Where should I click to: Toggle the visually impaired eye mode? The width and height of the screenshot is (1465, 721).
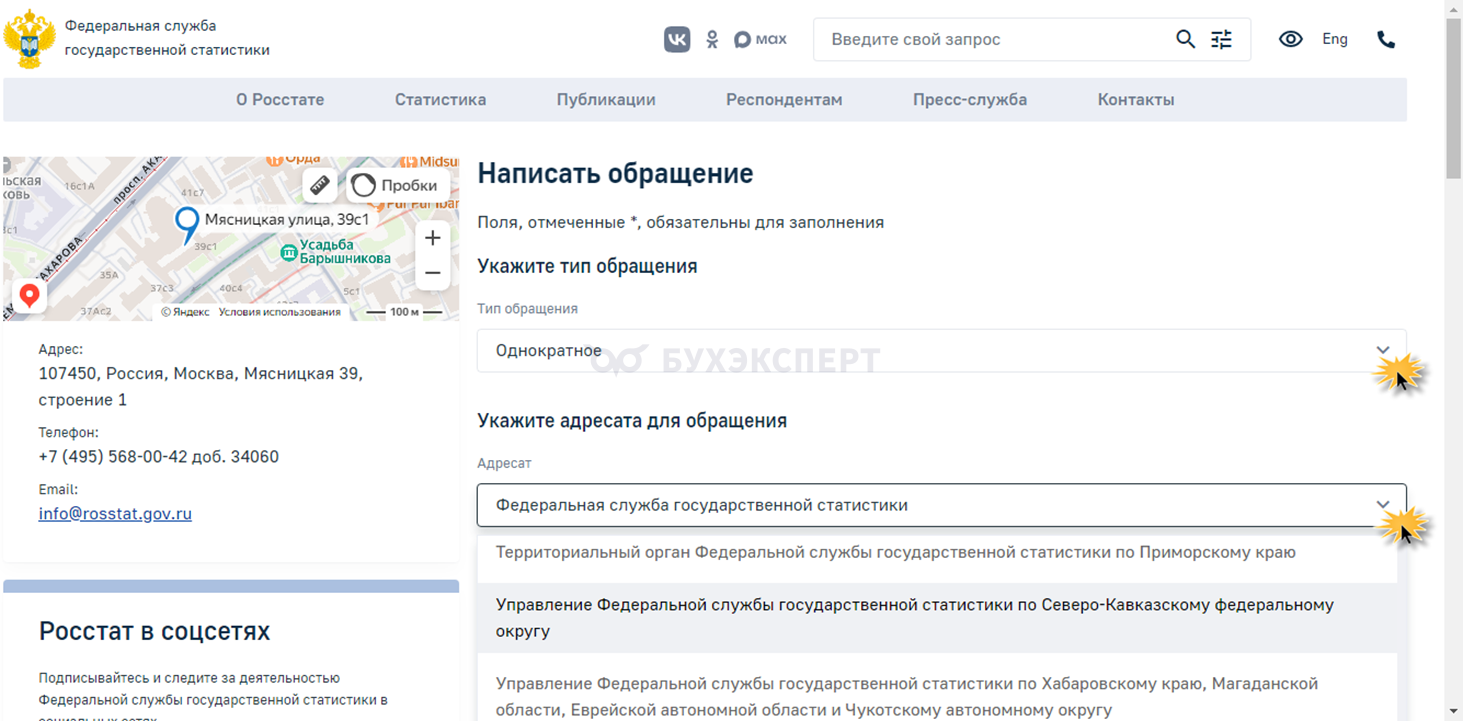(x=1291, y=39)
